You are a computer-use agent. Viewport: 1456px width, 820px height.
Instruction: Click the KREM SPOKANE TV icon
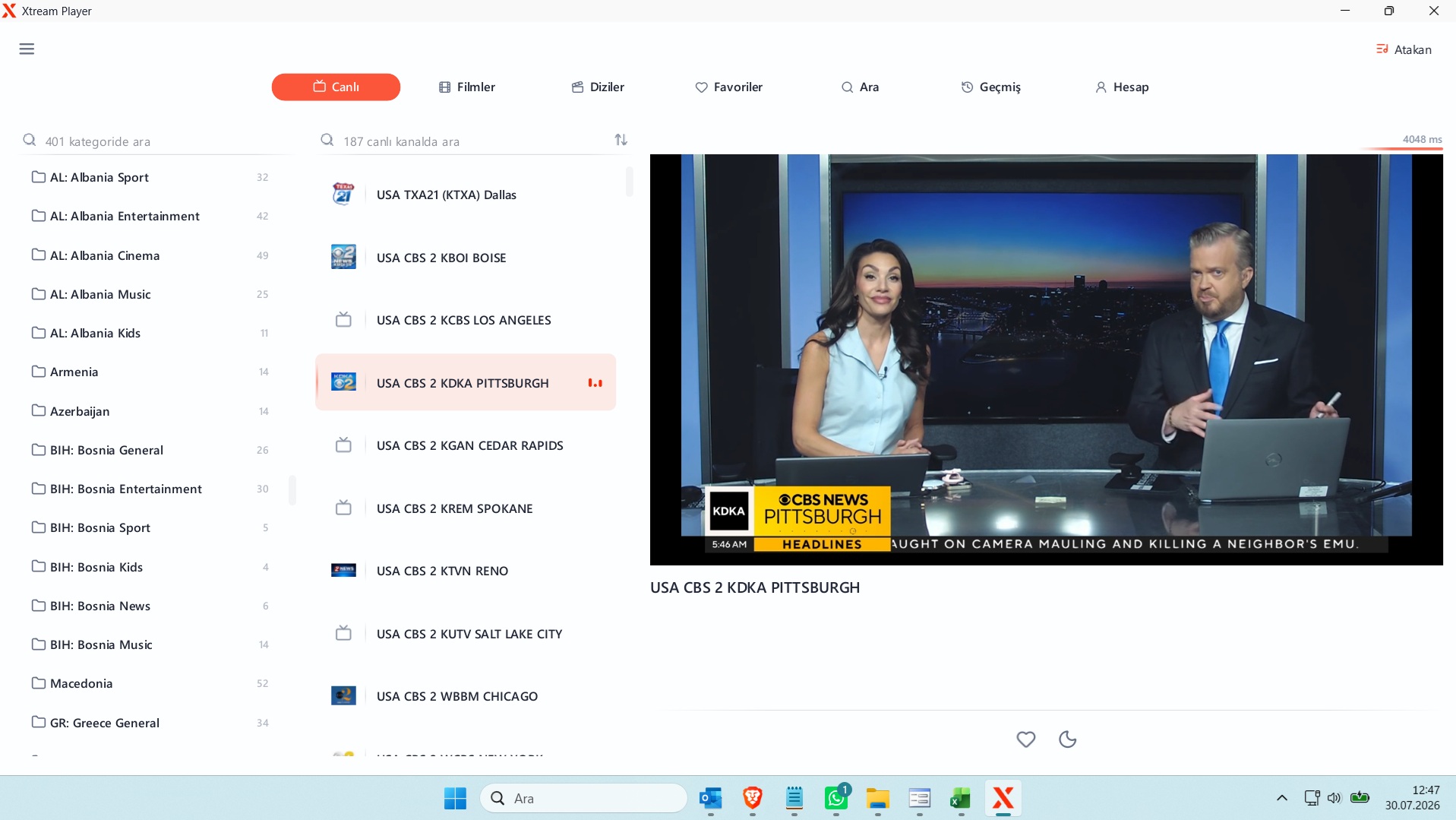click(343, 508)
